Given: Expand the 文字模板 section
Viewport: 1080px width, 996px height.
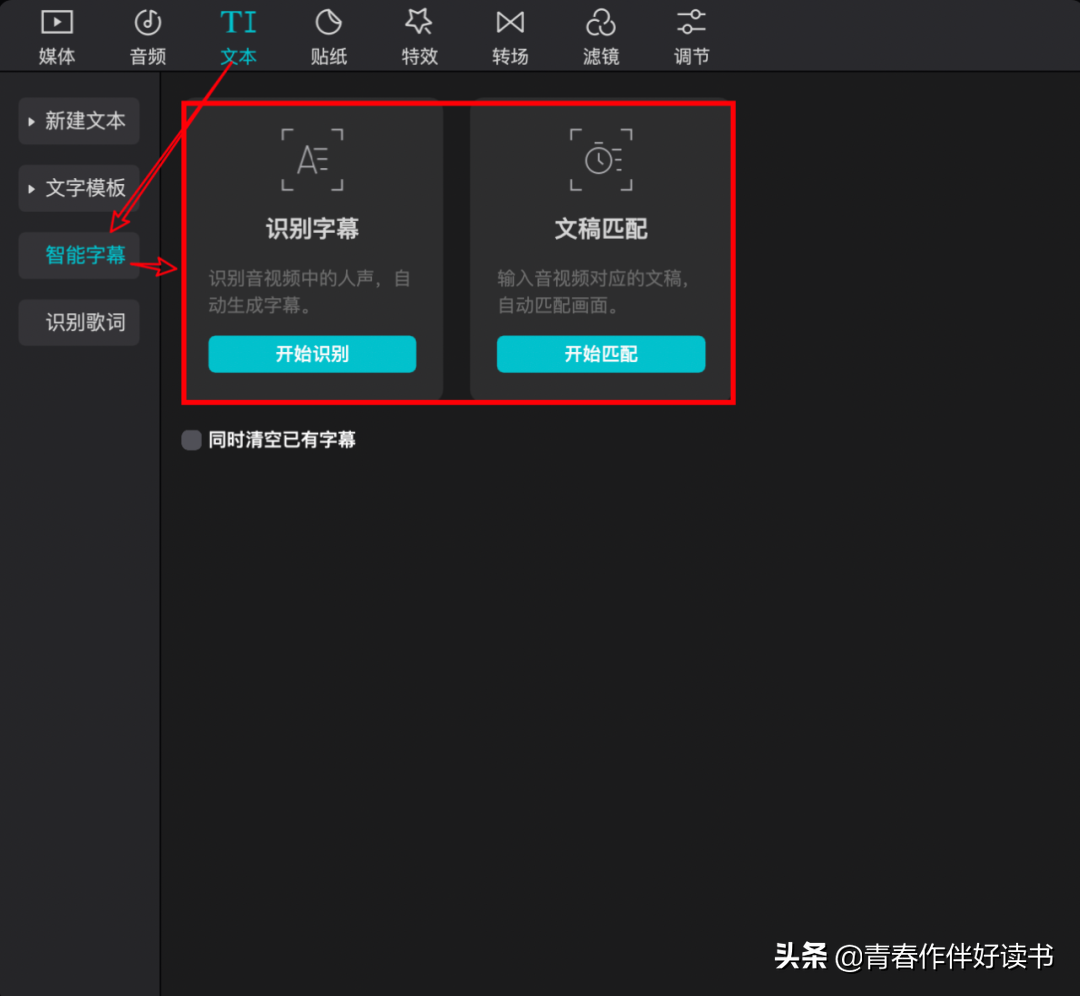Looking at the screenshot, I should (78, 188).
